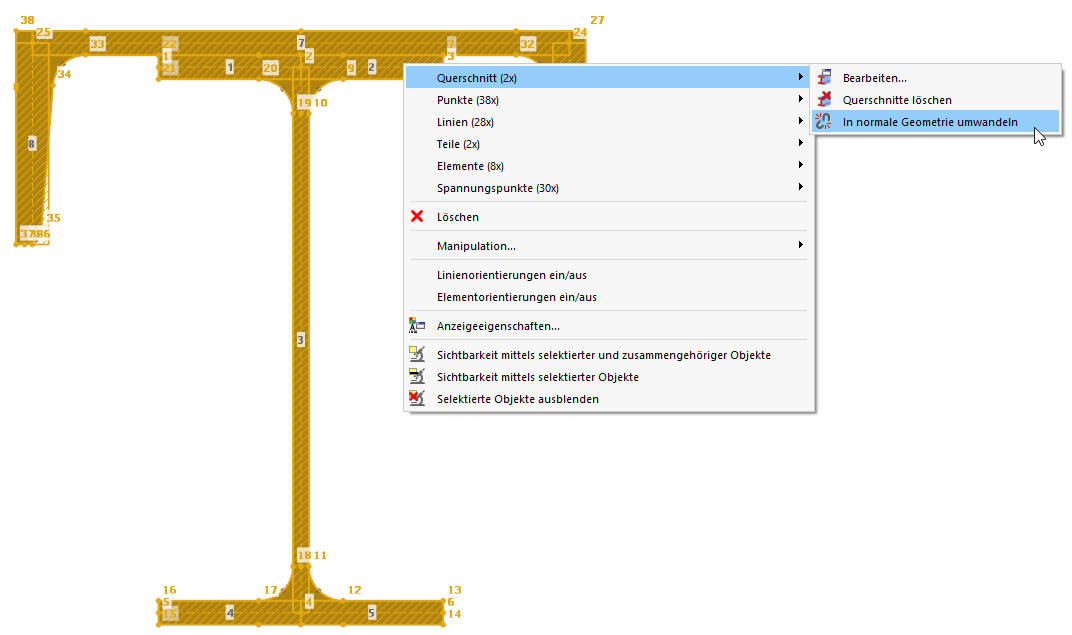The height and width of the screenshot is (635, 1072).
Task: Click Sichtbarkeit mittels selektierter Objekte icon
Action: tap(417, 376)
